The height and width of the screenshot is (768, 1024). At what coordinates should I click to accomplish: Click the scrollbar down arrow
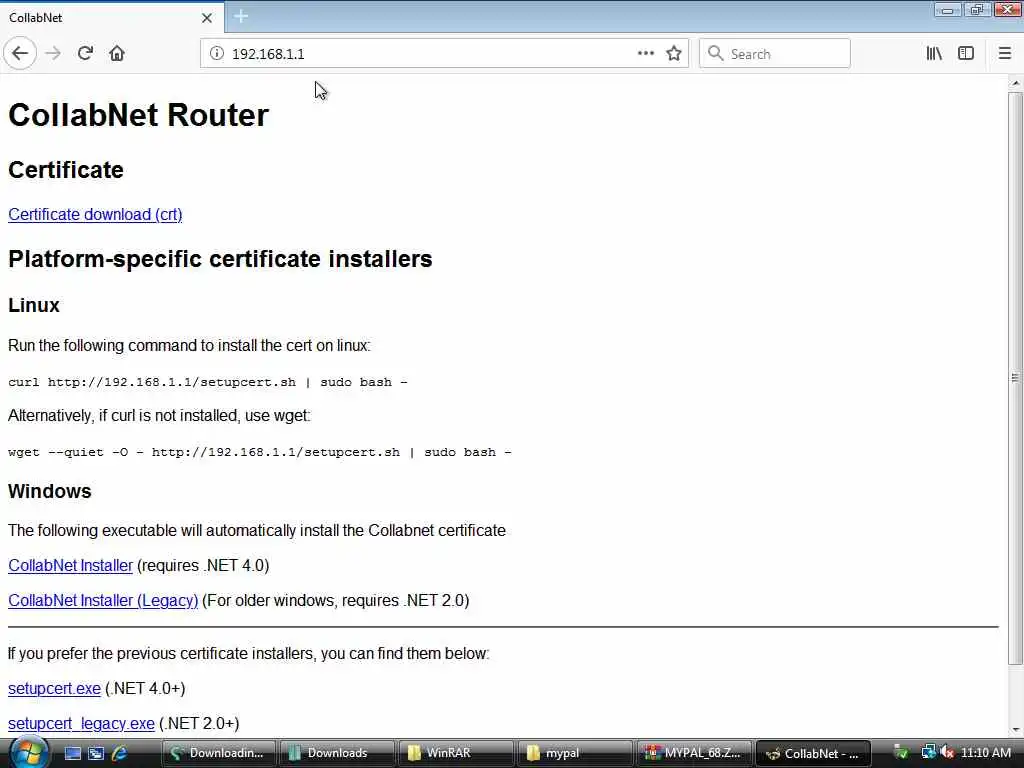click(1015, 730)
